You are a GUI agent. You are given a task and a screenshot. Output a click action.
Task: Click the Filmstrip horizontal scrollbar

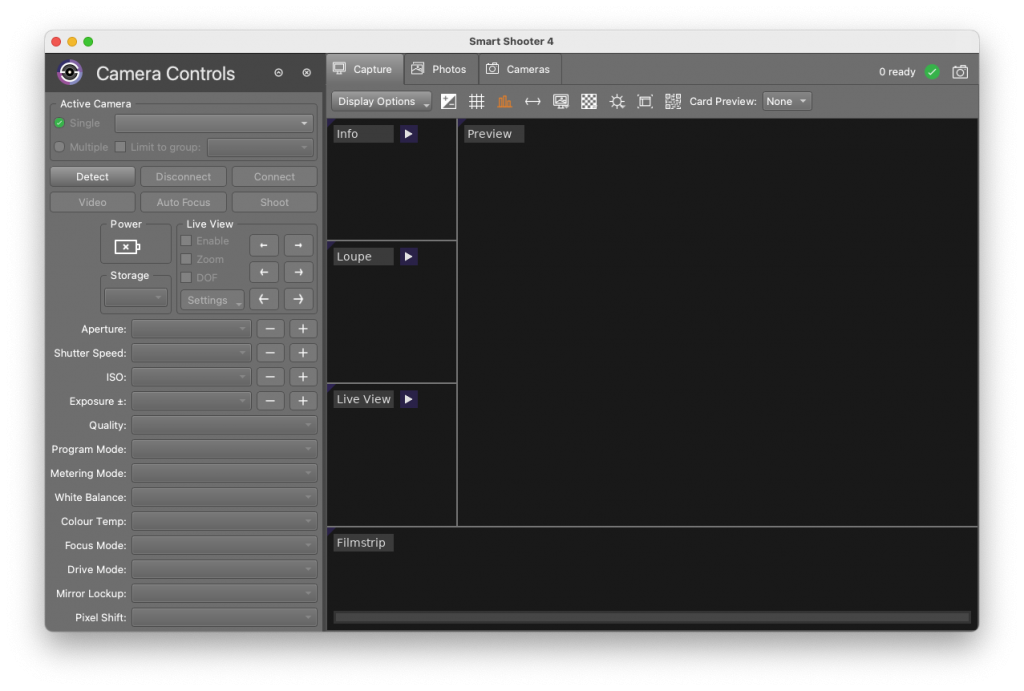[652, 617]
